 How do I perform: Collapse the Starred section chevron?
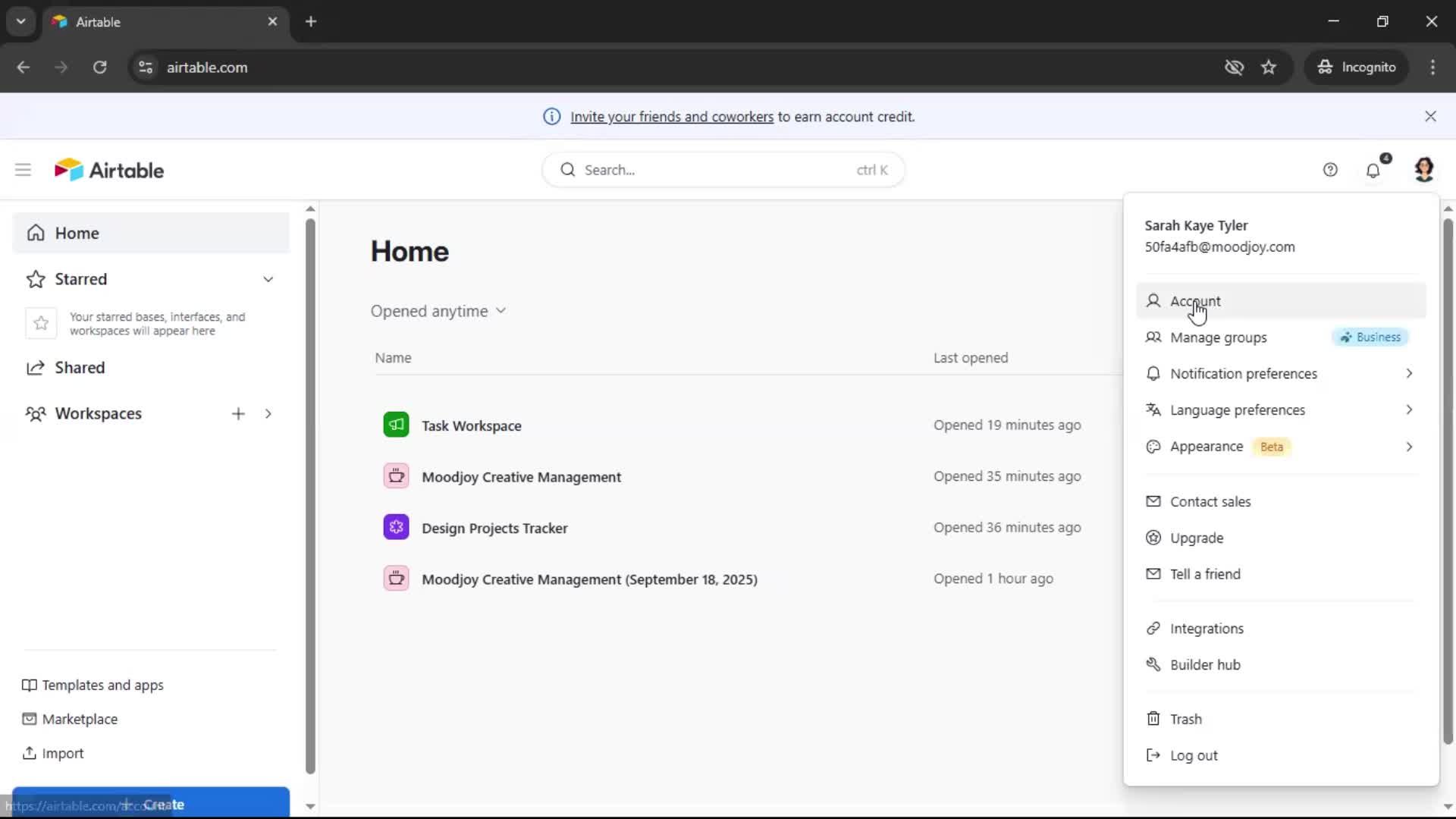pos(268,279)
